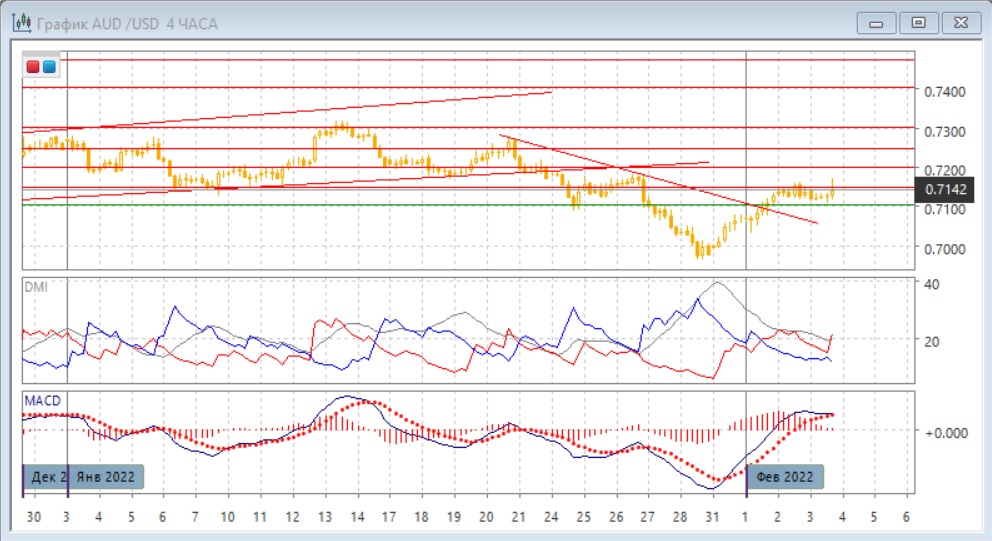Click date 31 on the time axis
The width and height of the screenshot is (992, 541).
click(712, 517)
